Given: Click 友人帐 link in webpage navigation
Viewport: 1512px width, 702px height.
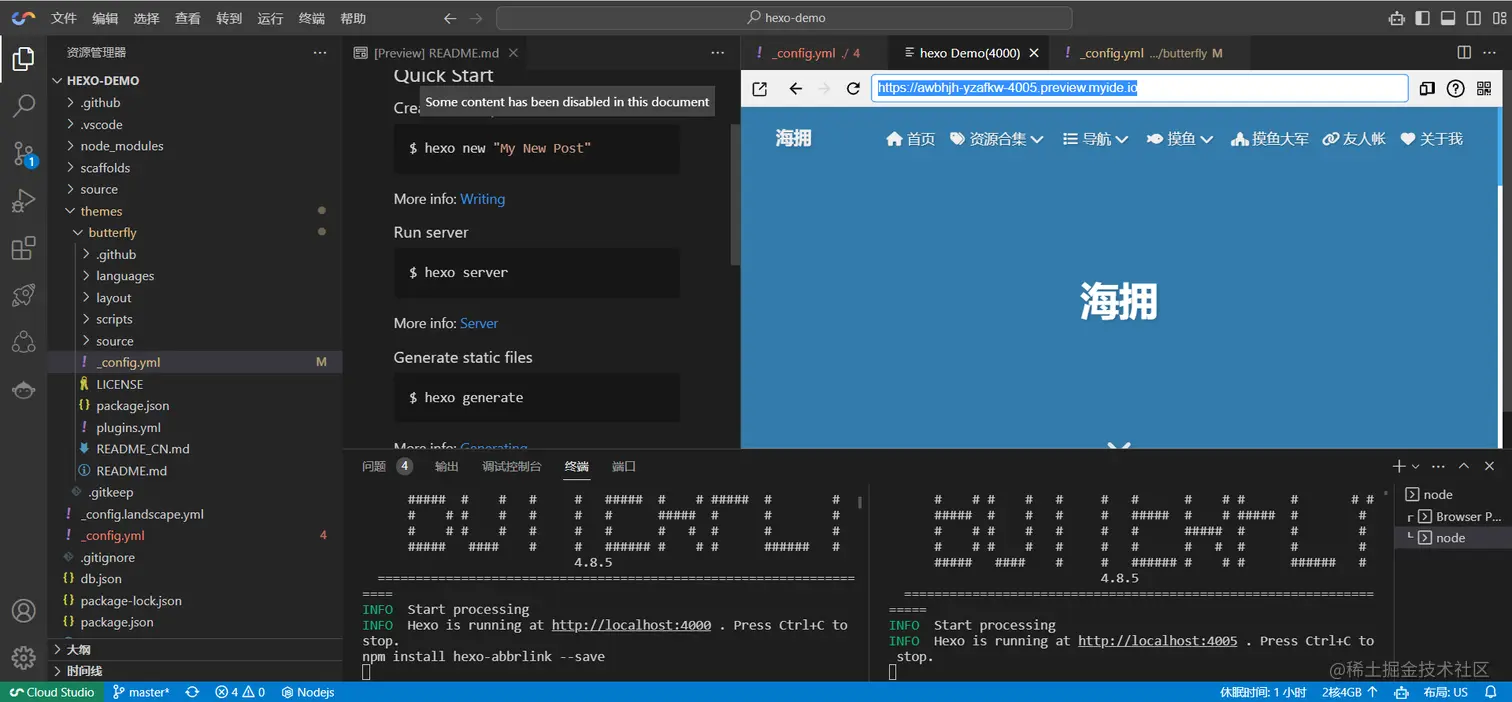Looking at the screenshot, I should coord(1354,139).
